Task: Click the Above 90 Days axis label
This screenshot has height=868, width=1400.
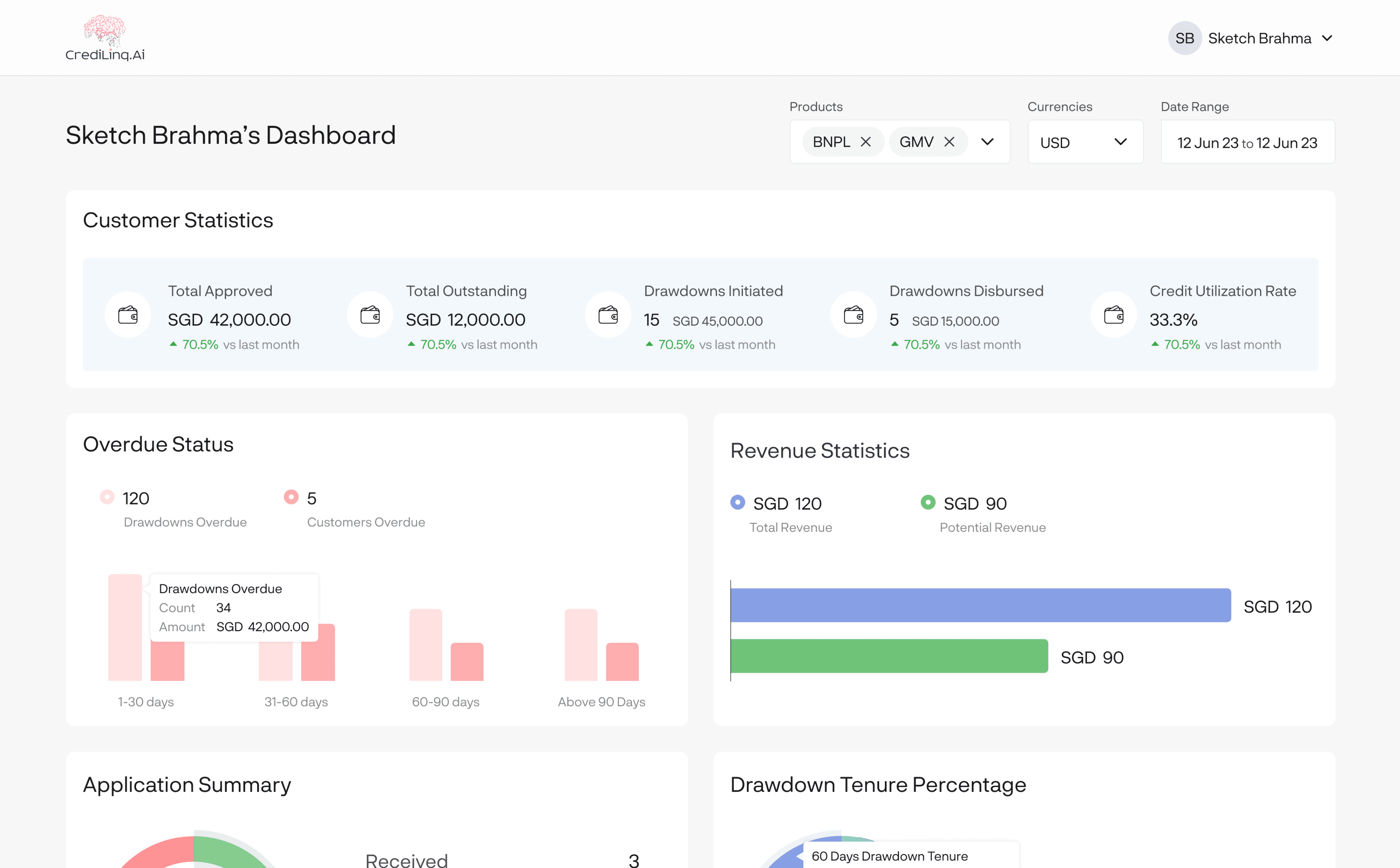Action: pos(601,701)
